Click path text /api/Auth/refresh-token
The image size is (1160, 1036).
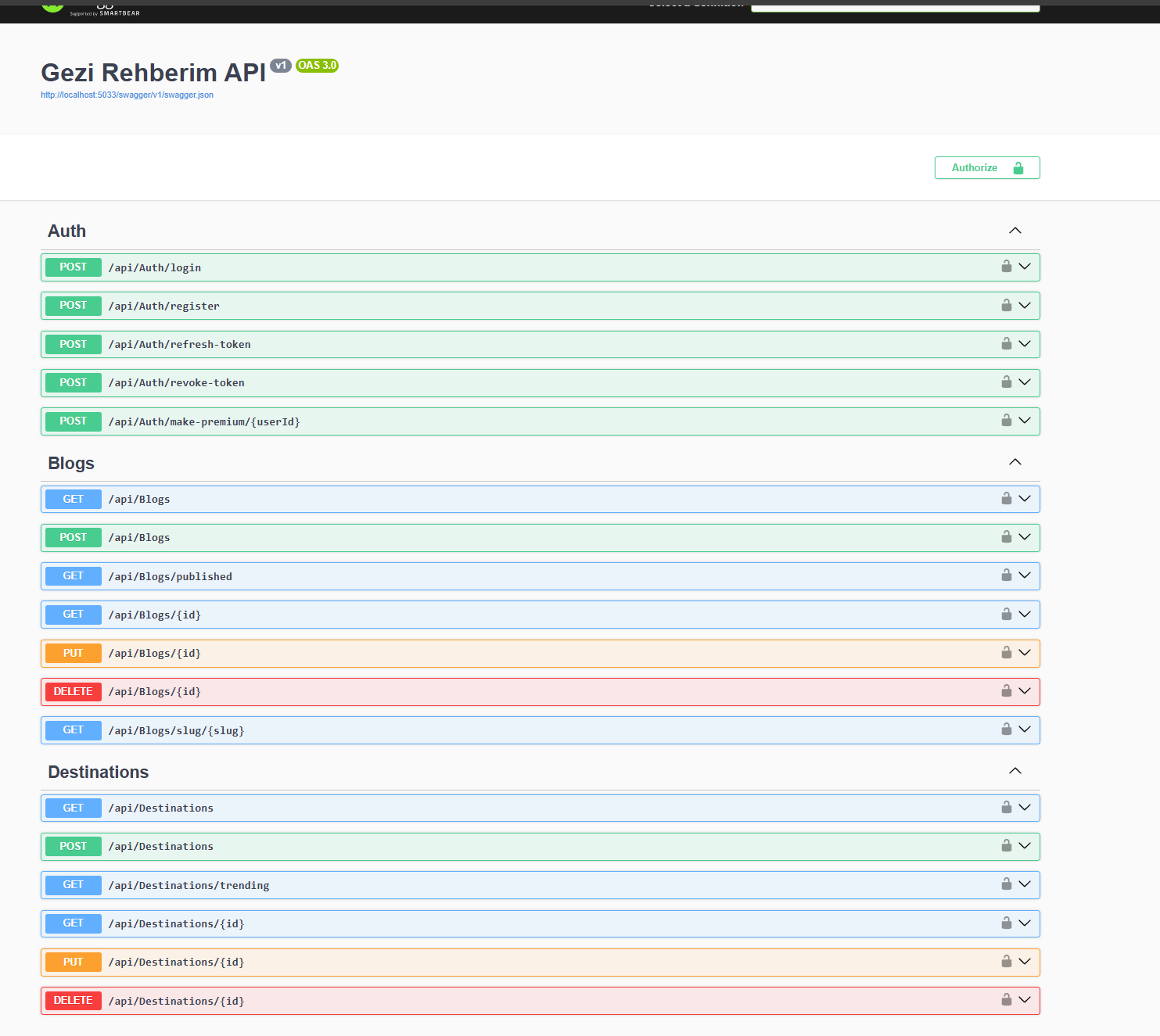pyautogui.click(x=180, y=344)
